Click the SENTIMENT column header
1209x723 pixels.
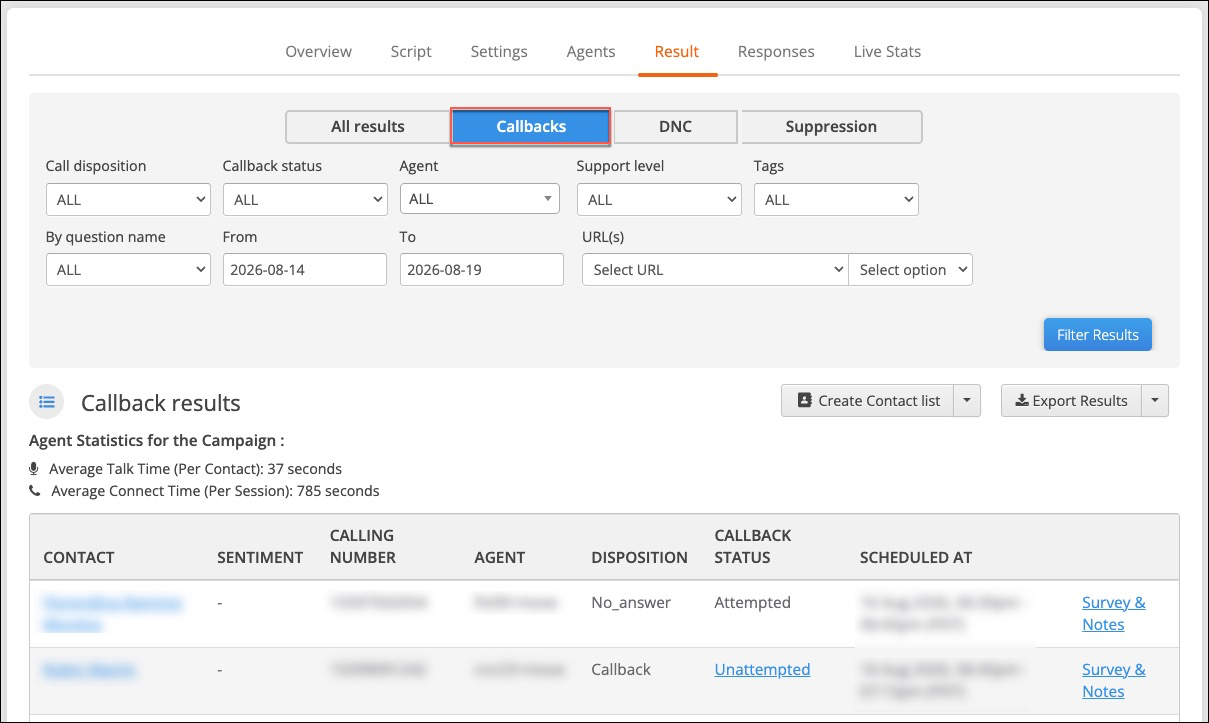click(x=260, y=557)
